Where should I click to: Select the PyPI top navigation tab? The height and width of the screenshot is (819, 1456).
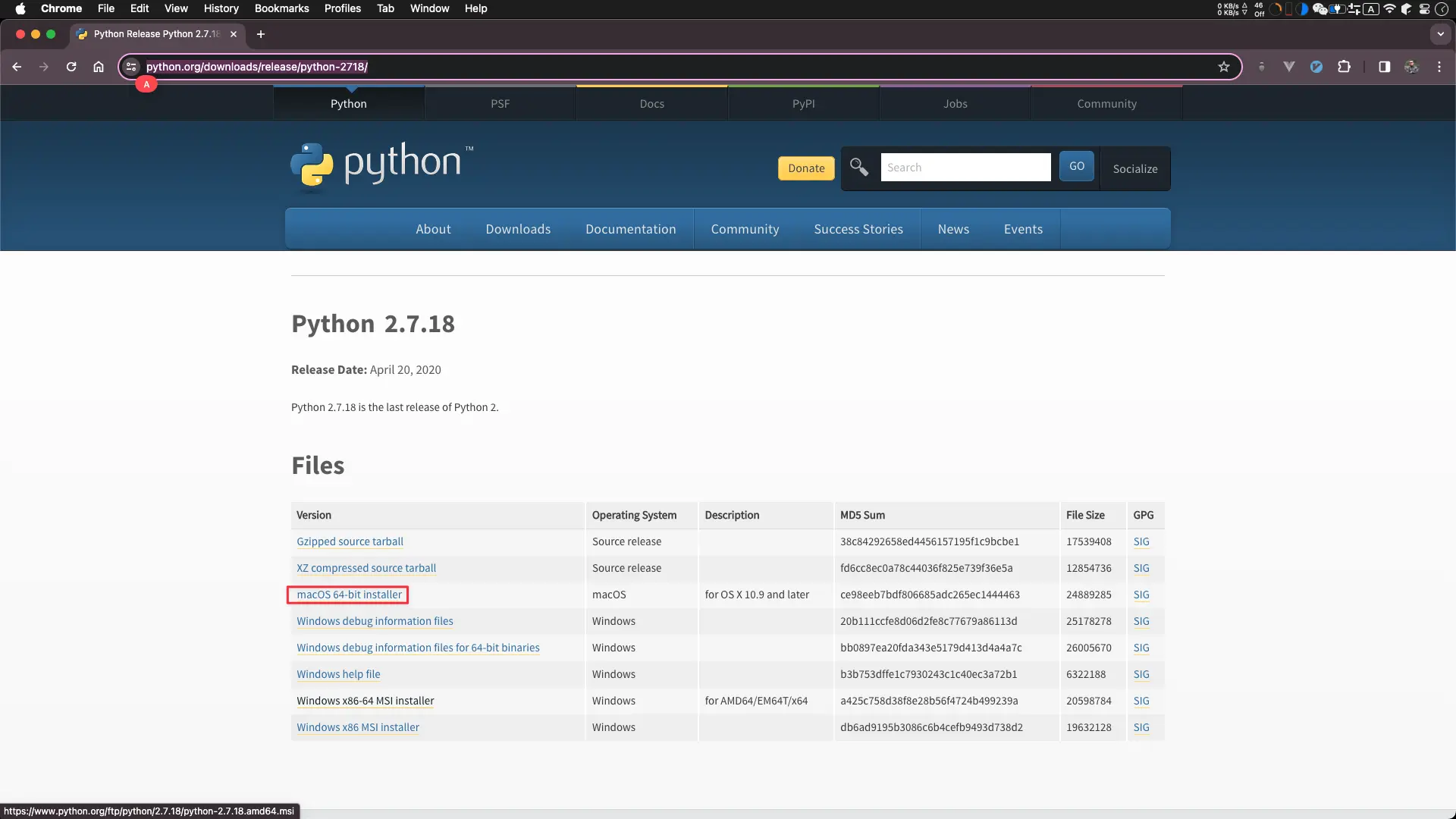[804, 104]
